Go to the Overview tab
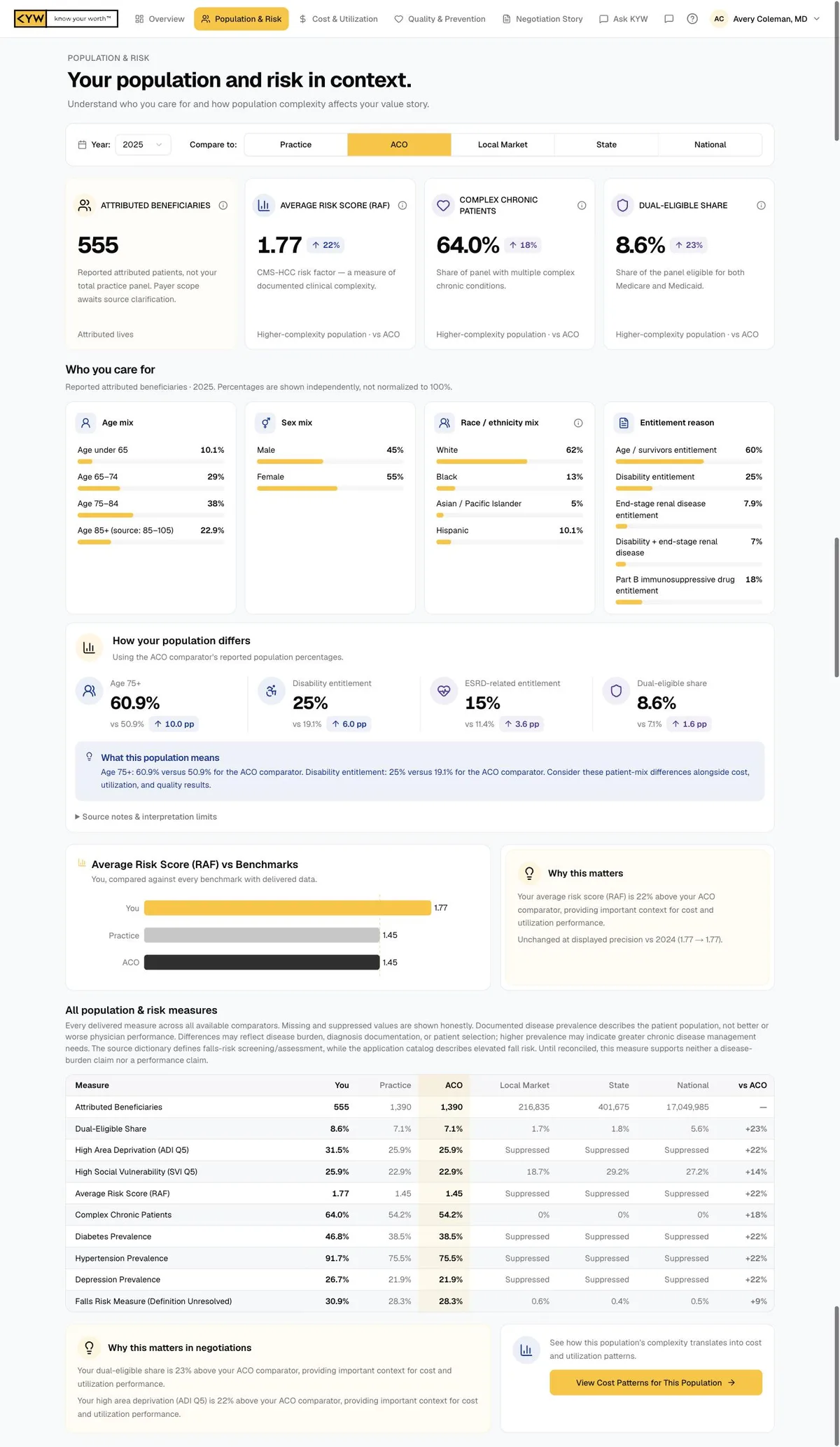Viewport: 840px width, 1447px height. click(x=160, y=19)
